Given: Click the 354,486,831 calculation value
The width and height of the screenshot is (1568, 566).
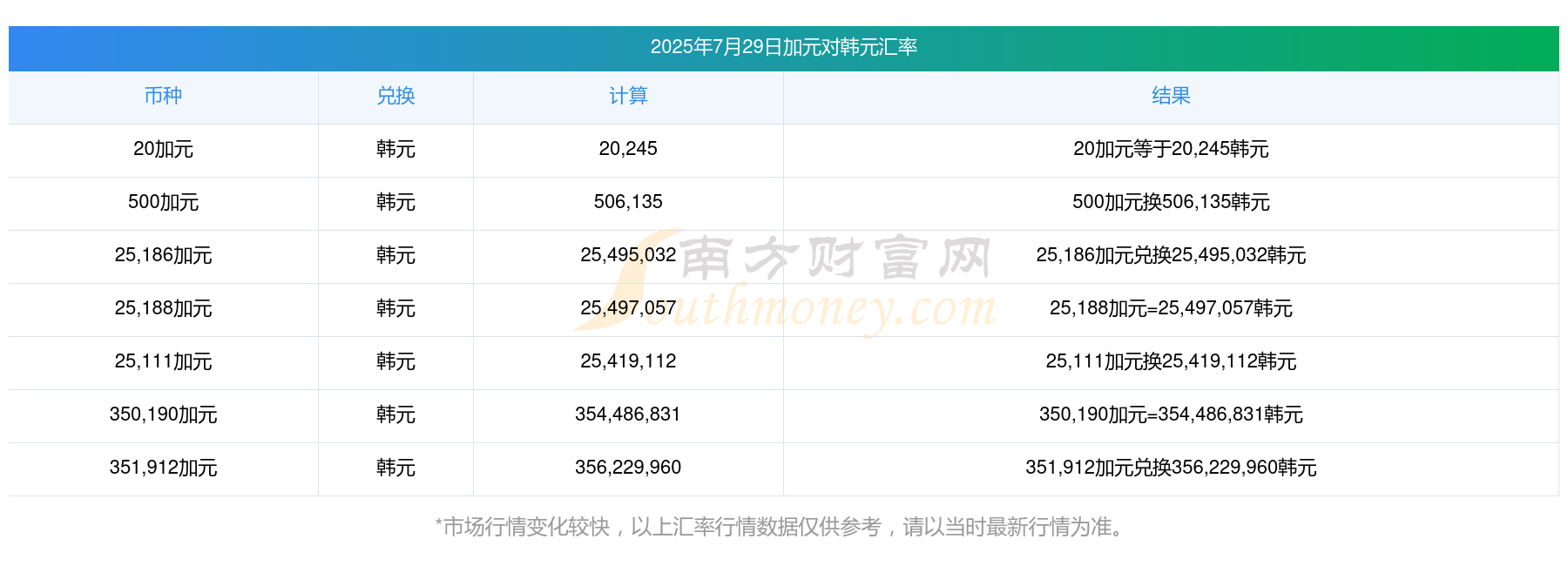Looking at the screenshot, I should [x=628, y=414].
